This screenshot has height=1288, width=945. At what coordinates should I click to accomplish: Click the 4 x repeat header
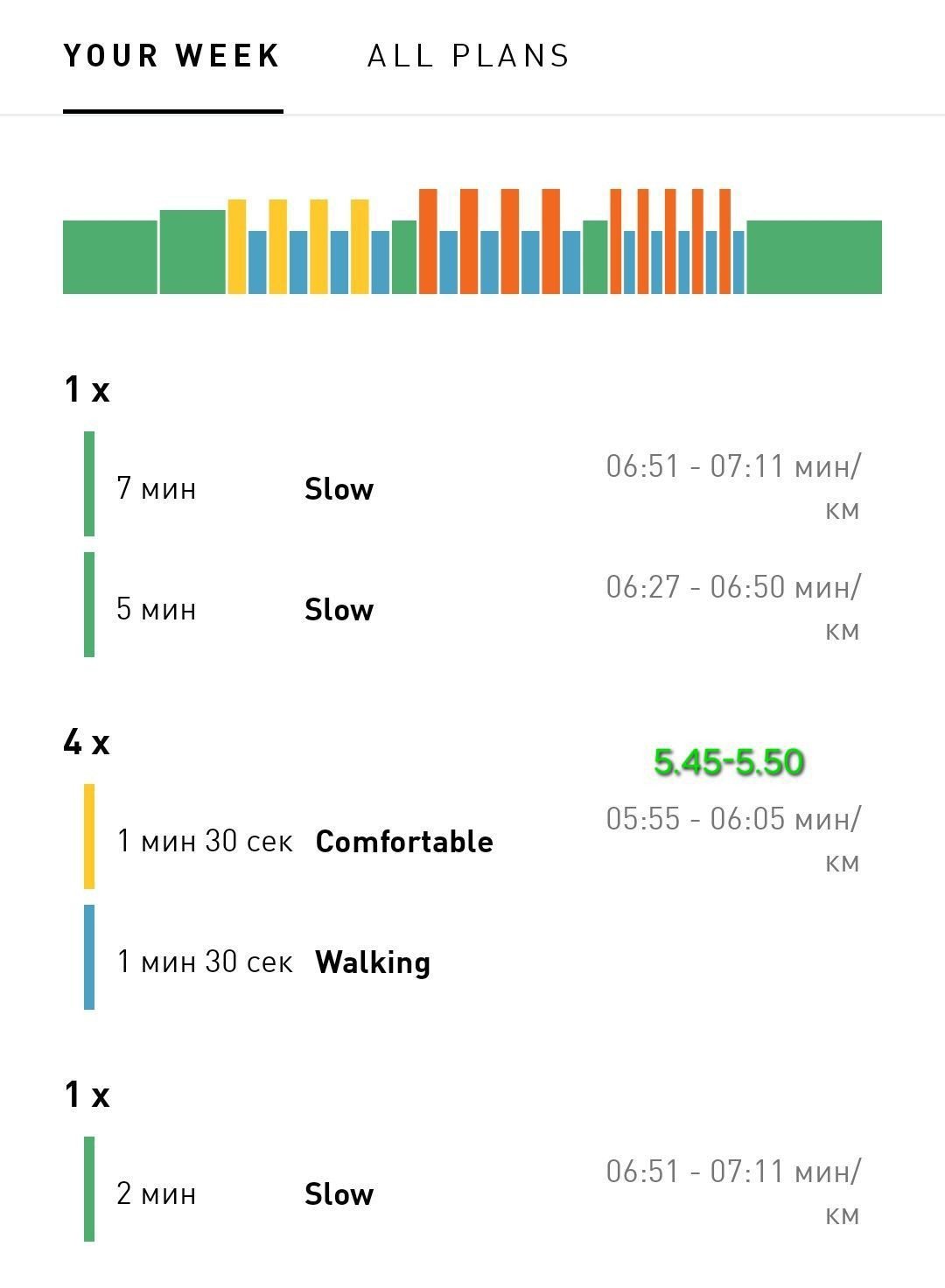pyautogui.click(x=87, y=742)
